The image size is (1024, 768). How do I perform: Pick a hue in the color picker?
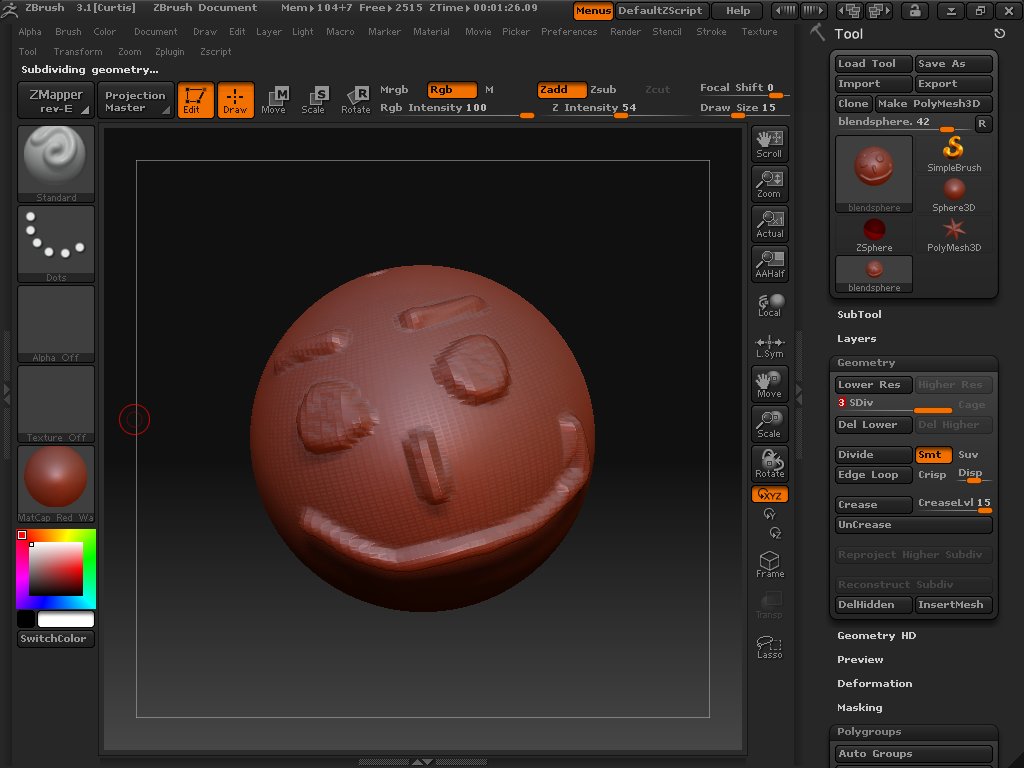(56, 569)
